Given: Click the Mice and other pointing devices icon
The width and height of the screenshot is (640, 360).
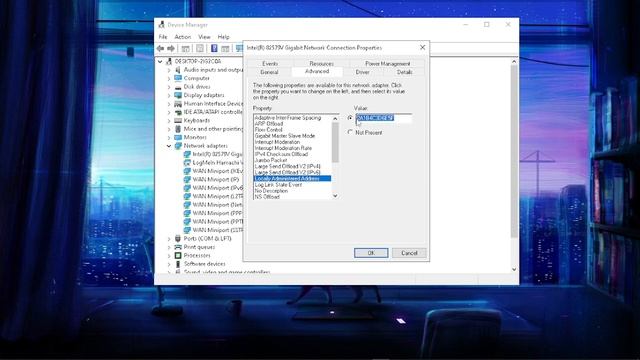Looking at the screenshot, I should pyautogui.click(x=178, y=129).
